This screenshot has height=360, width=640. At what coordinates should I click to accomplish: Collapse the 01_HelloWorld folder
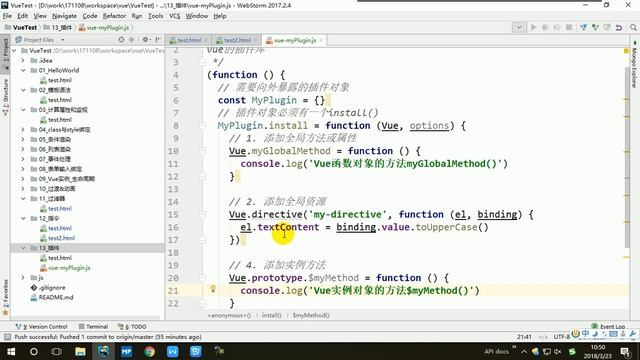coord(23,70)
